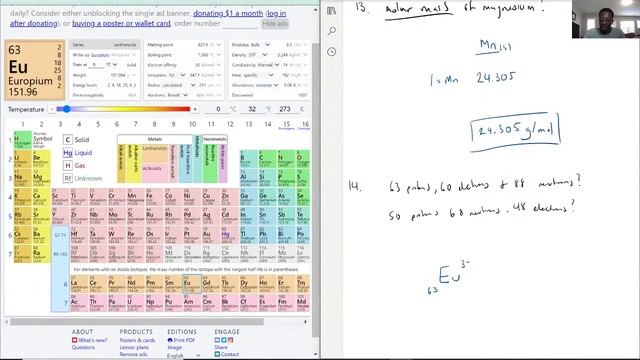Select the Magnesium (Mg) element cell

point(41,178)
